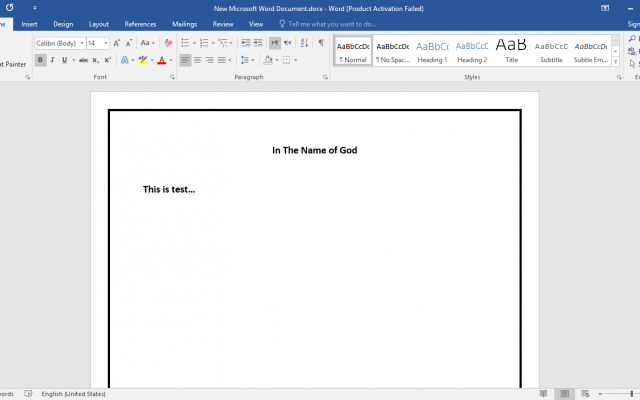
Task: Click spelling proofing icon in status bar
Action: point(28,393)
